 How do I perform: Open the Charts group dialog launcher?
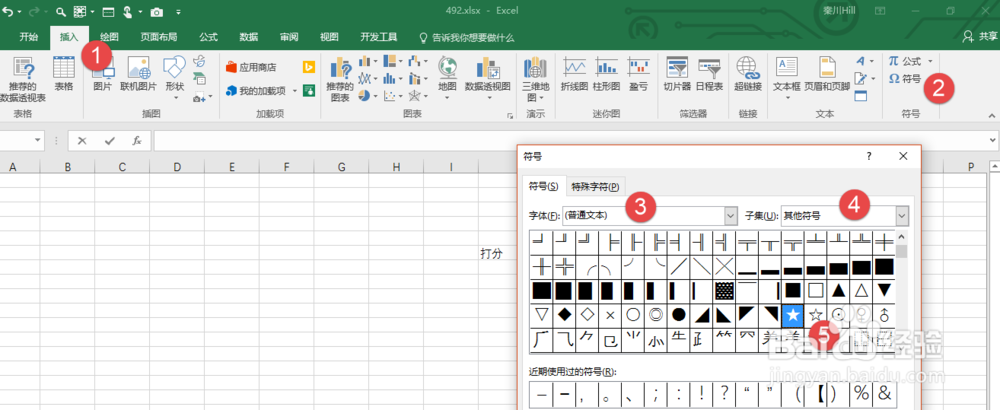[510, 116]
